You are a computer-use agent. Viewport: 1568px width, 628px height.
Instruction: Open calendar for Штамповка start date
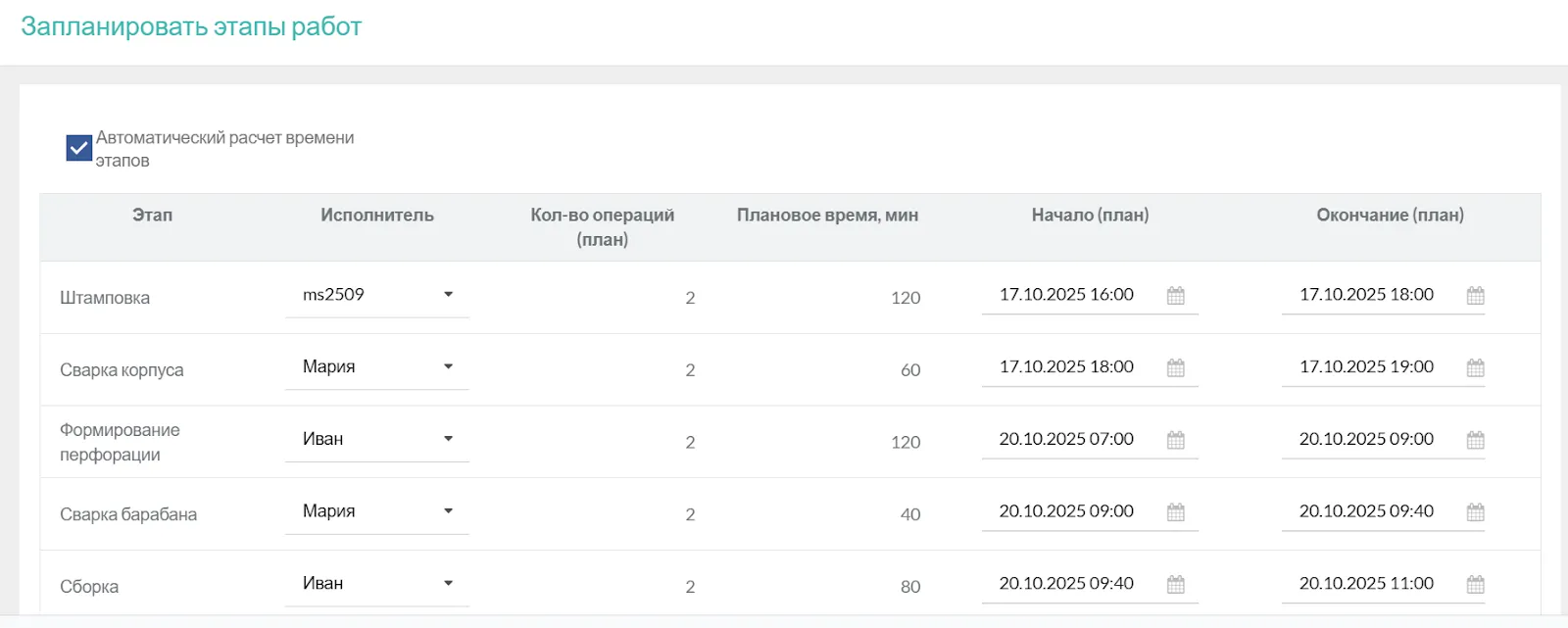click(x=1176, y=296)
